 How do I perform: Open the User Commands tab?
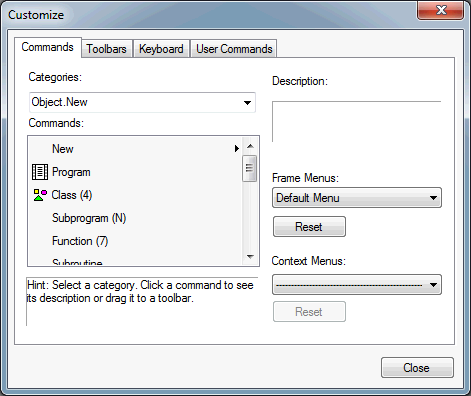pyautogui.click(x=234, y=49)
